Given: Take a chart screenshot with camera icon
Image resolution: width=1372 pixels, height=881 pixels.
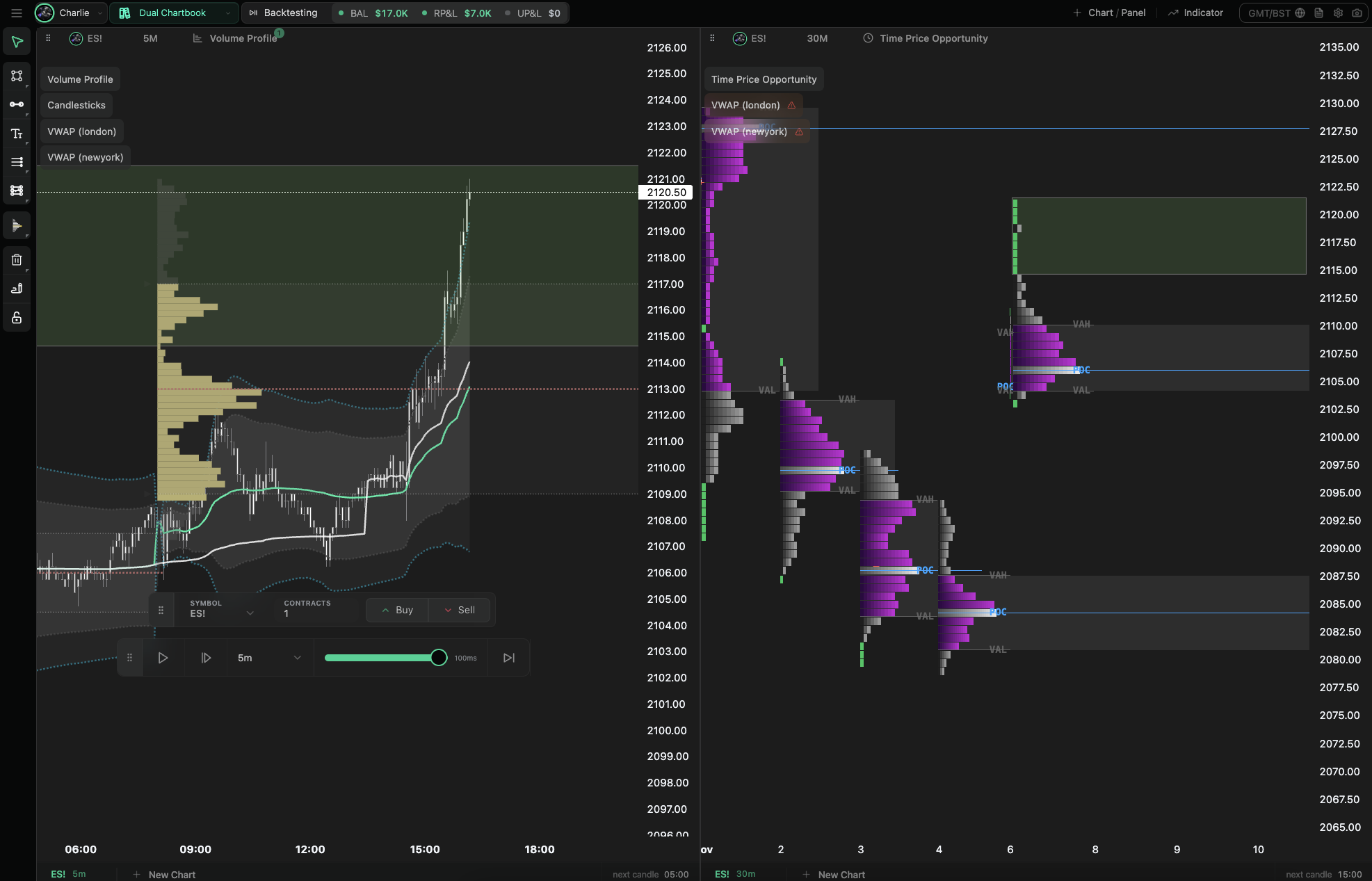Looking at the screenshot, I should [x=1357, y=13].
